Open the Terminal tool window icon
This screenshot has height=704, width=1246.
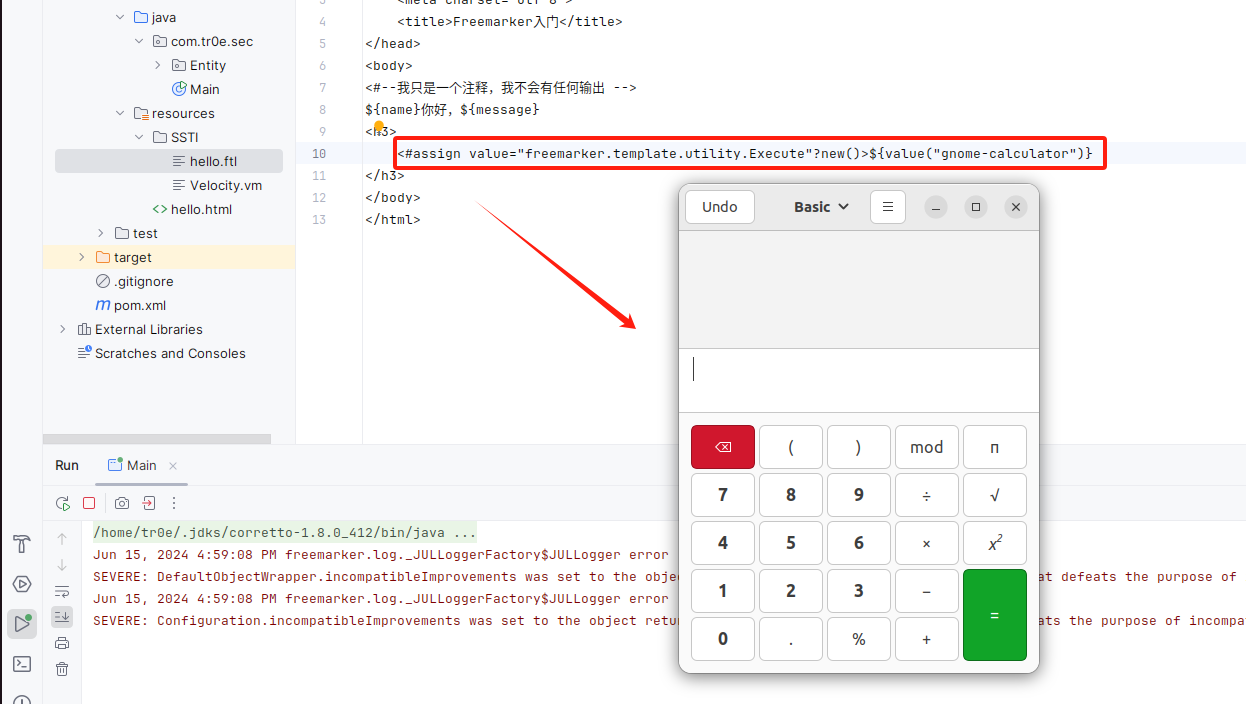[x=21, y=664]
